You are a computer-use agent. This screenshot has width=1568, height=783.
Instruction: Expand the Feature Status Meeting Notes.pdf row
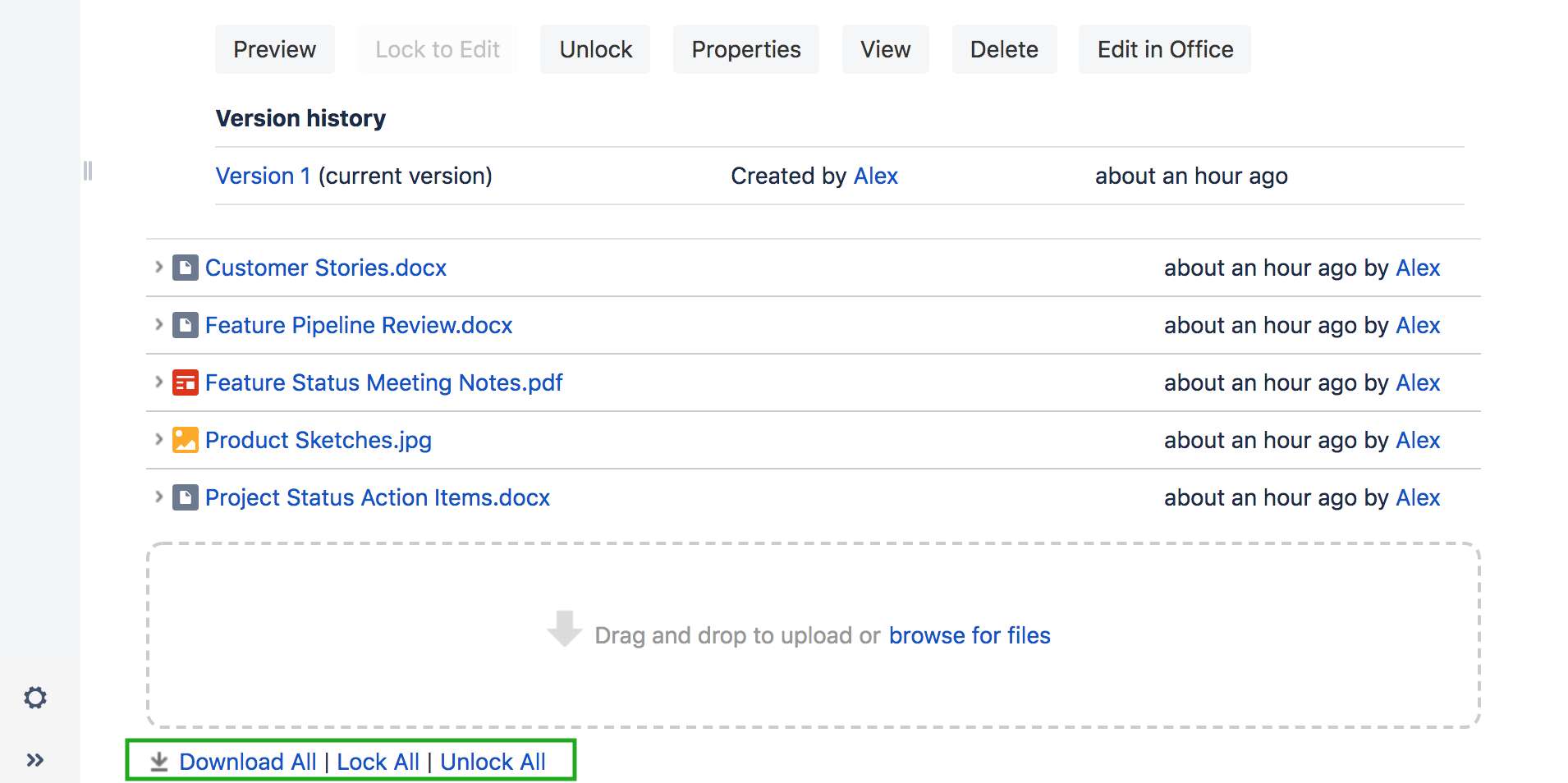(x=158, y=382)
